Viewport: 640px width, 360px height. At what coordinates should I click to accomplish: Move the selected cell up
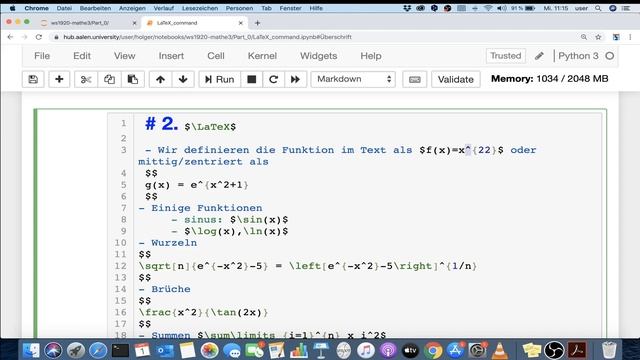pyautogui.click(x=160, y=79)
